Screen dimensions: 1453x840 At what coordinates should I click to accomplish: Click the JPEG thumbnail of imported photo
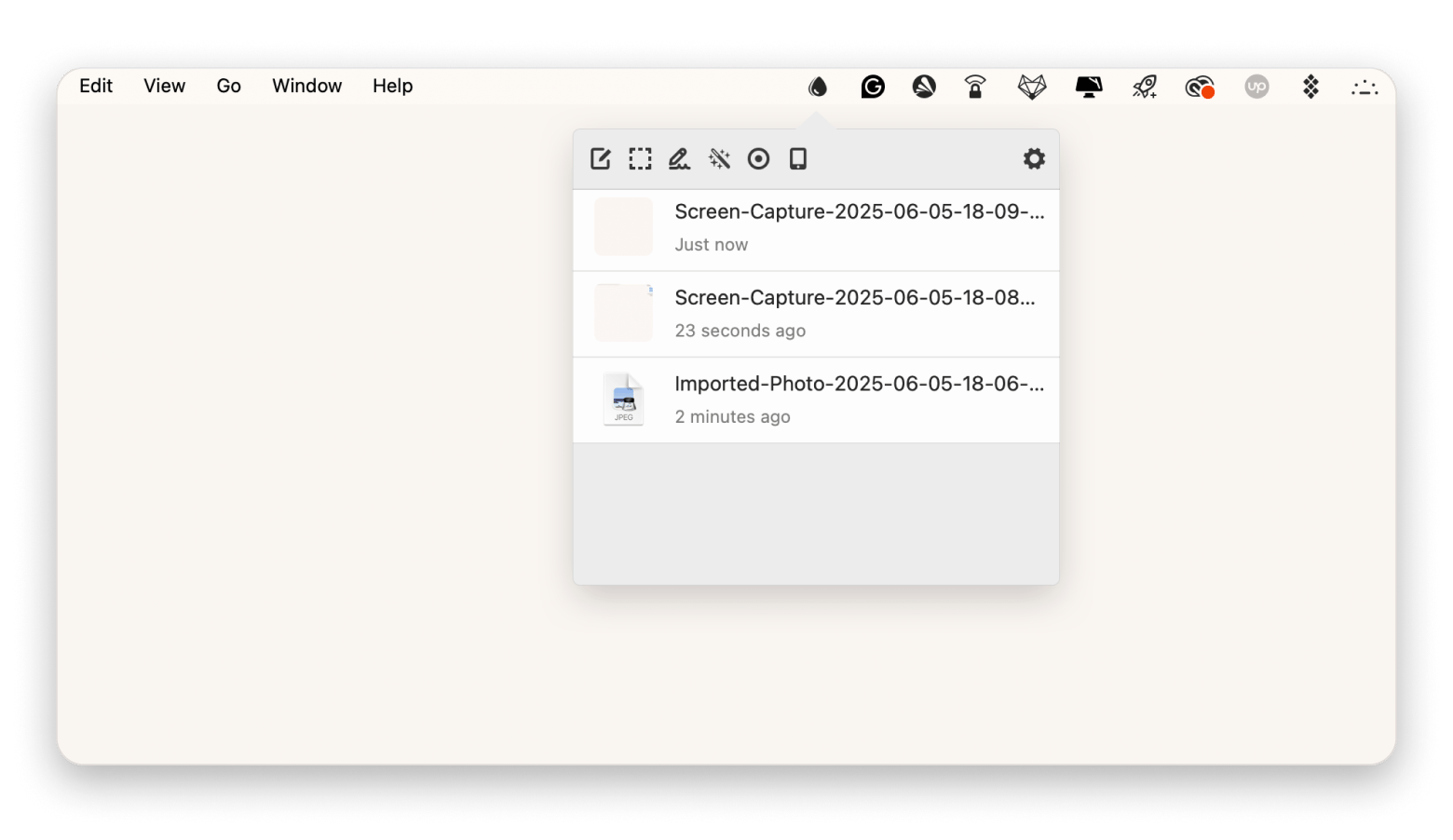(624, 400)
